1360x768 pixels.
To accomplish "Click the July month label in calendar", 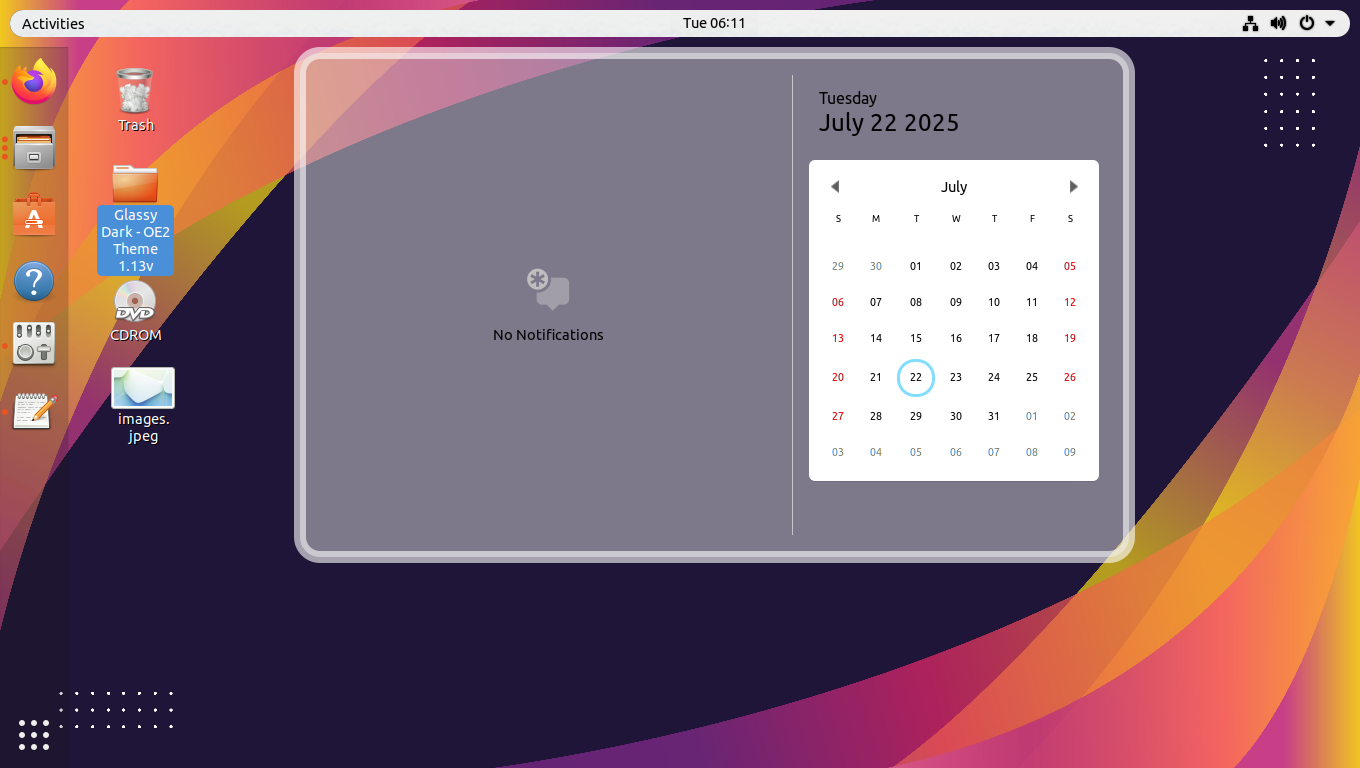I will click(x=954, y=187).
